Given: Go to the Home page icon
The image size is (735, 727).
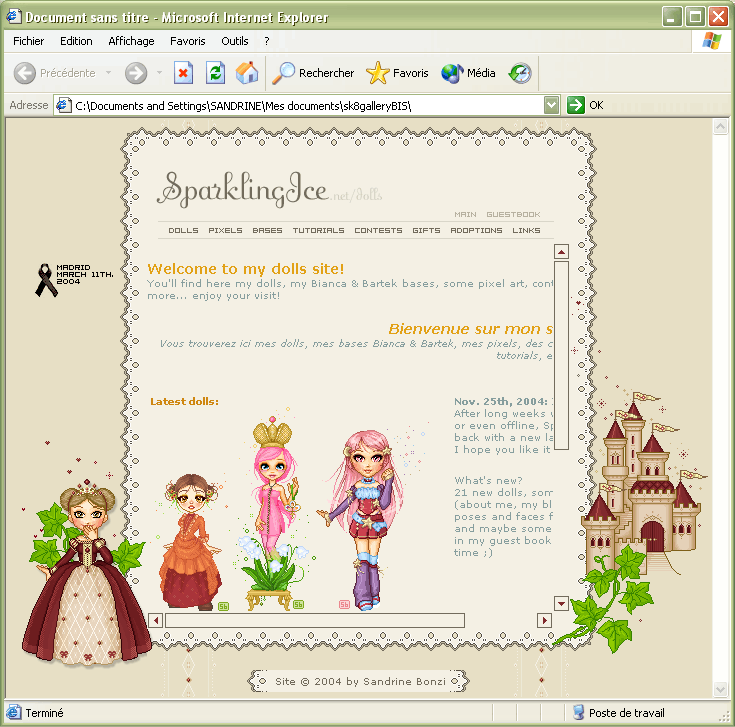Looking at the screenshot, I should click(246, 73).
